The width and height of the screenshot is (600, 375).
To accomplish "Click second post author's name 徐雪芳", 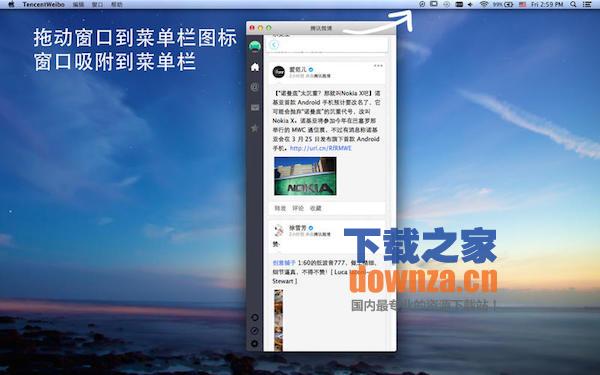I will point(298,228).
